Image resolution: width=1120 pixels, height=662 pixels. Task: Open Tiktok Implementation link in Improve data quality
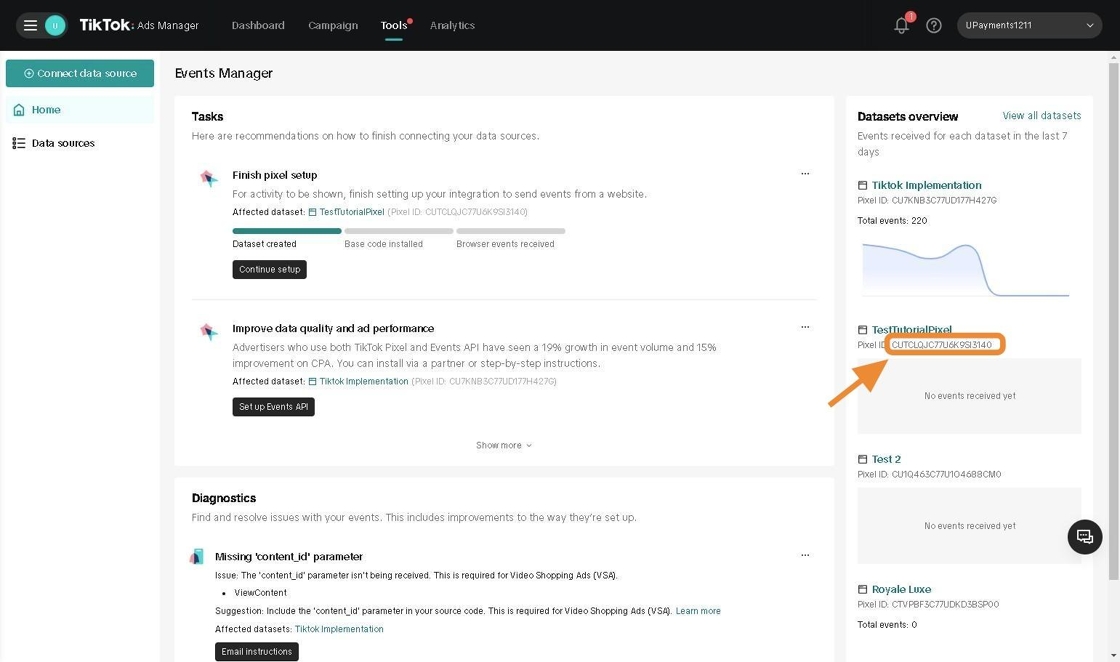coord(364,381)
